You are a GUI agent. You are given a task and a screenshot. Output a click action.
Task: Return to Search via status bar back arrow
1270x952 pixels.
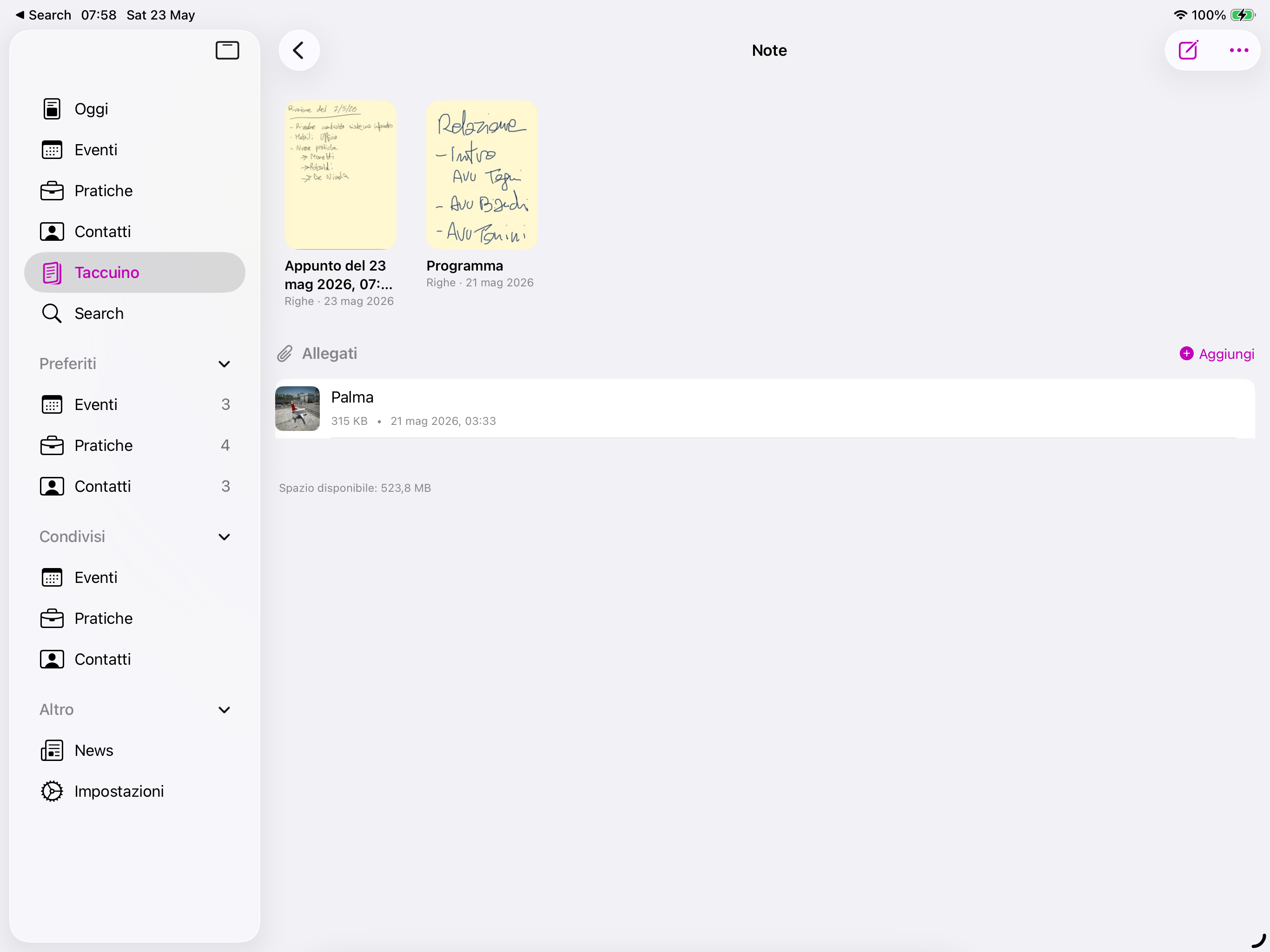tap(43, 15)
